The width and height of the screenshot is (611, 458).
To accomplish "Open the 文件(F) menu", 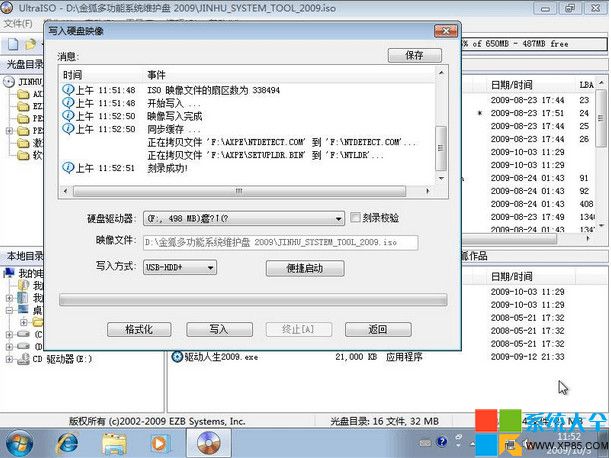I will 18,24.
